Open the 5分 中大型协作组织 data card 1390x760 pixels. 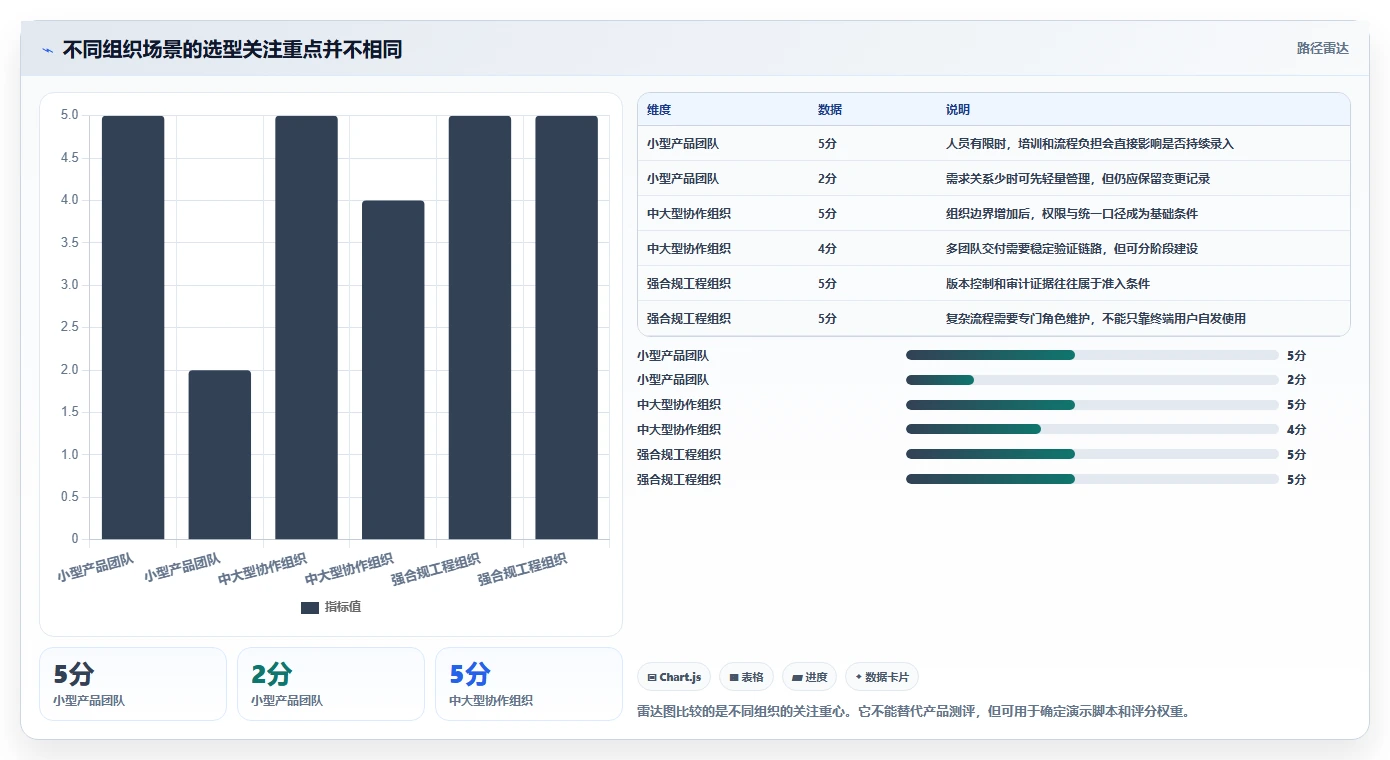[x=528, y=684]
